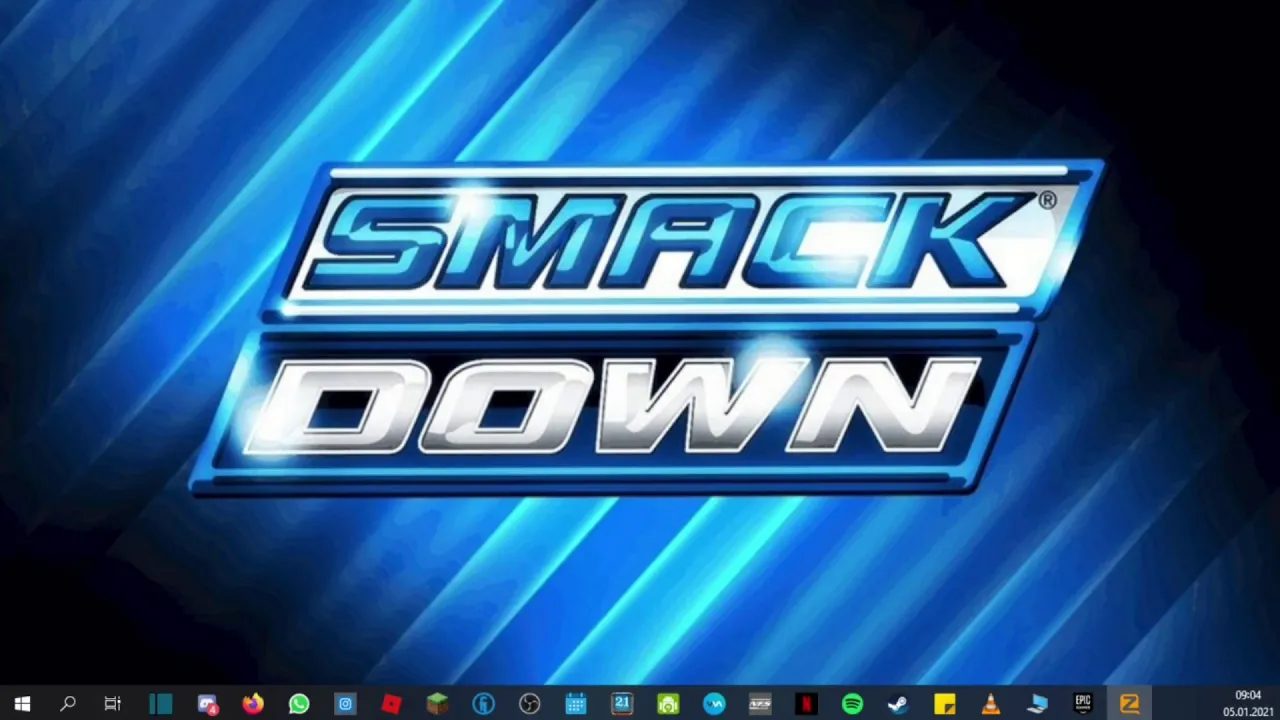Open the teal two-panel app icon
1280x720 pixels.
coord(160,704)
